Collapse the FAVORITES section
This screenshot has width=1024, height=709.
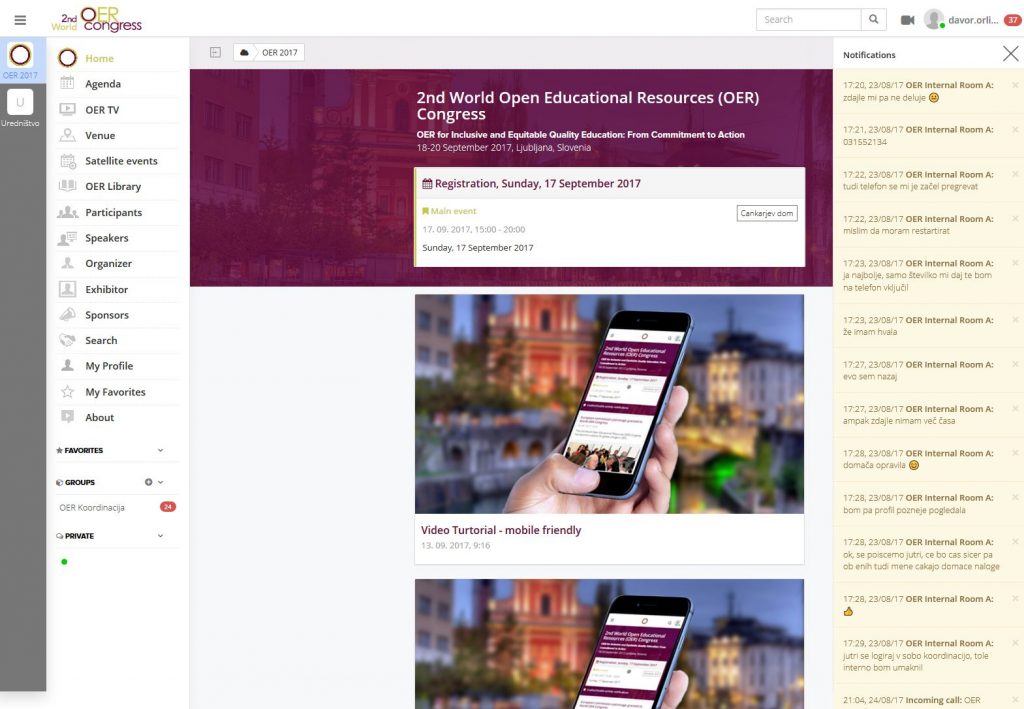click(161, 450)
